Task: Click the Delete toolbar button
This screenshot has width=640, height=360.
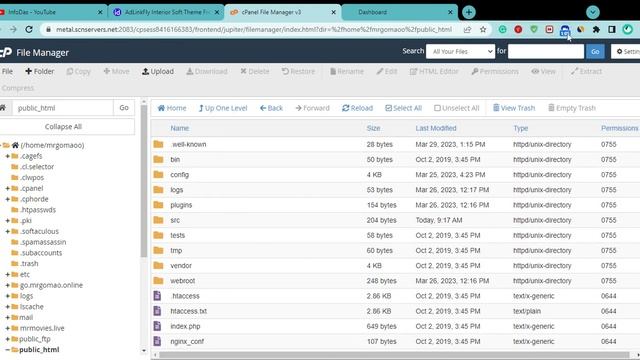Action: click(255, 71)
